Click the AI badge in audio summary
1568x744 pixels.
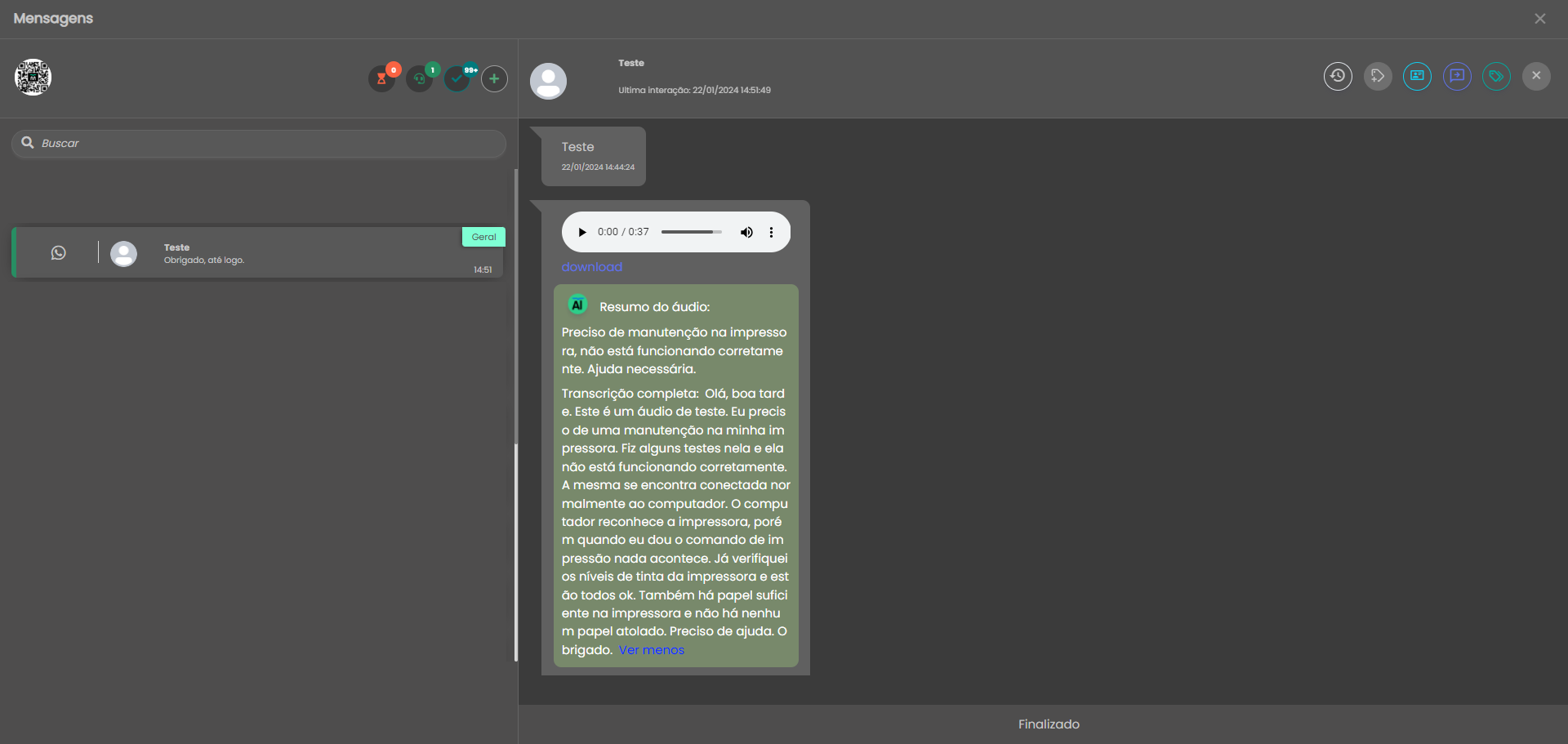577,305
